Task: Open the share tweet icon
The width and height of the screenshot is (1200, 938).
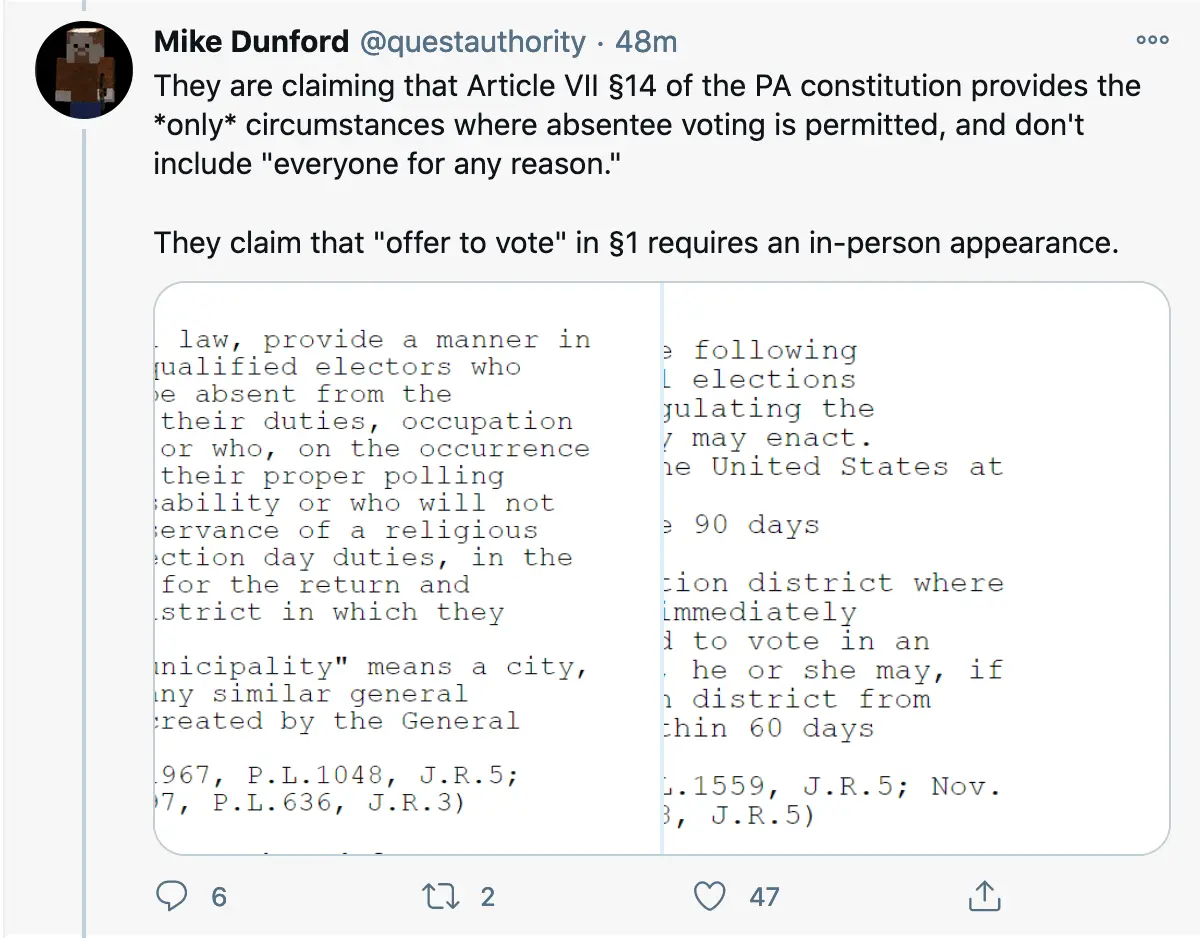Action: [x=983, y=896]
